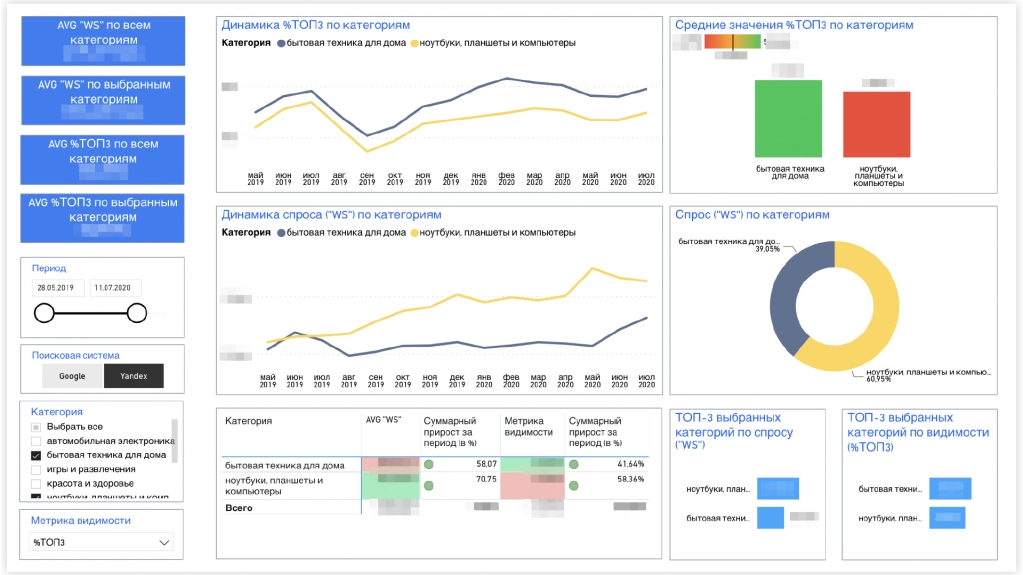This screenshot has height=575, width=1023.
Task: Open the %ТОП3 visibility metric dropdown
Action: 101,542
